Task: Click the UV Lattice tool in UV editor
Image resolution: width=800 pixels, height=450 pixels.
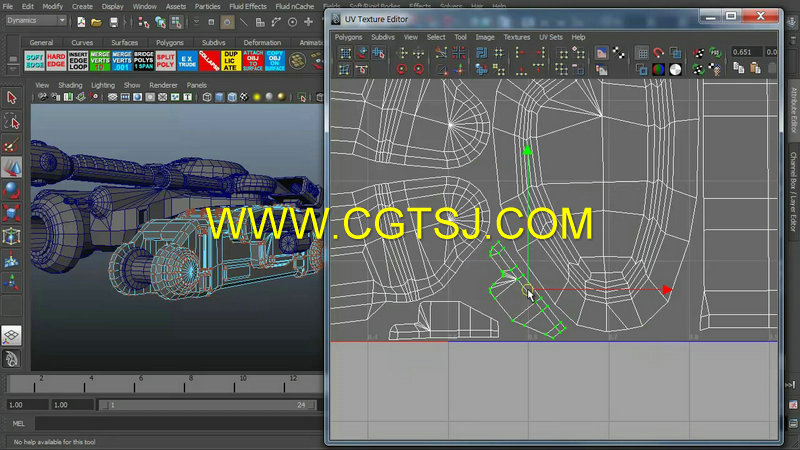Action: pos(345,53)
